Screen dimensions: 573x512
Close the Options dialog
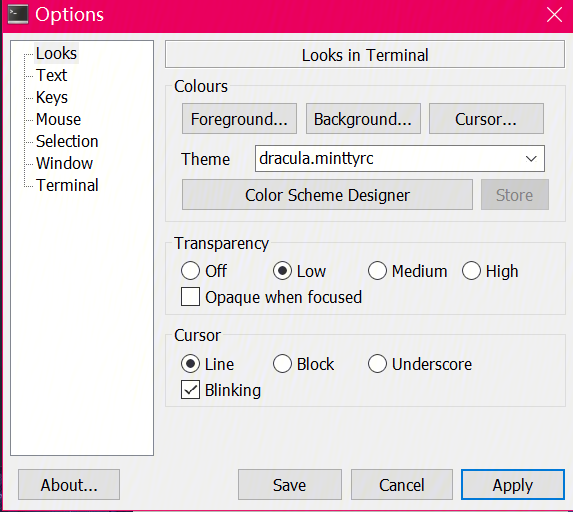(554, 15)
